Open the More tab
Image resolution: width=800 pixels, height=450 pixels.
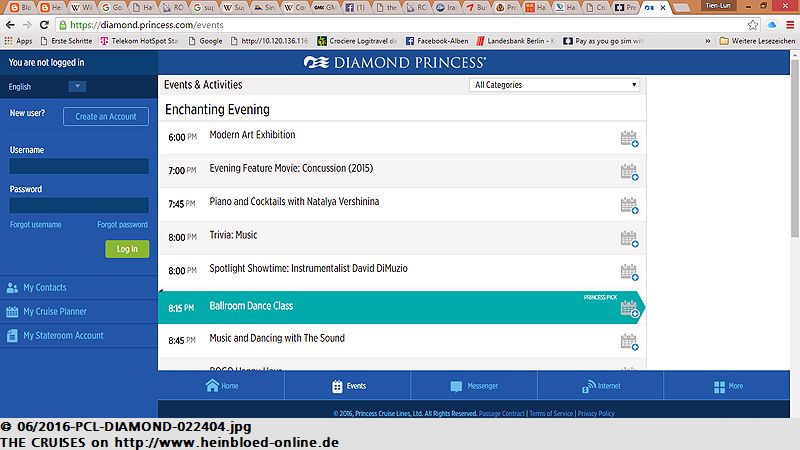pyautogui.click(x=727, y=386)
